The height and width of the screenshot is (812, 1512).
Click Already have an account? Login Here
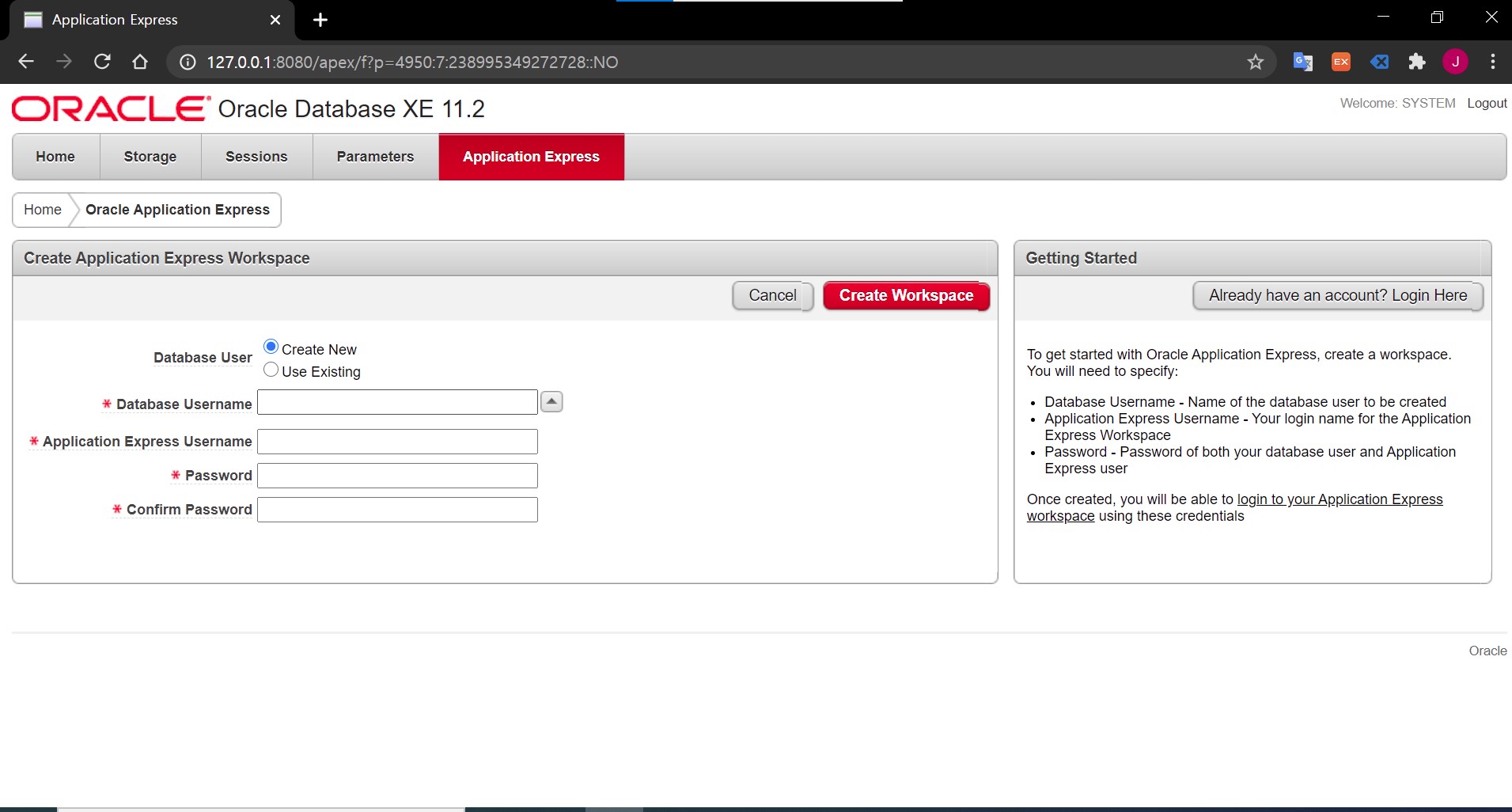click(x=1338, y=296)
